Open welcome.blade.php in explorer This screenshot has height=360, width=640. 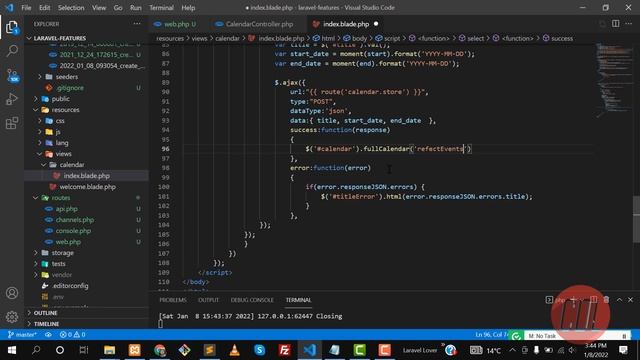coord(87,187)
